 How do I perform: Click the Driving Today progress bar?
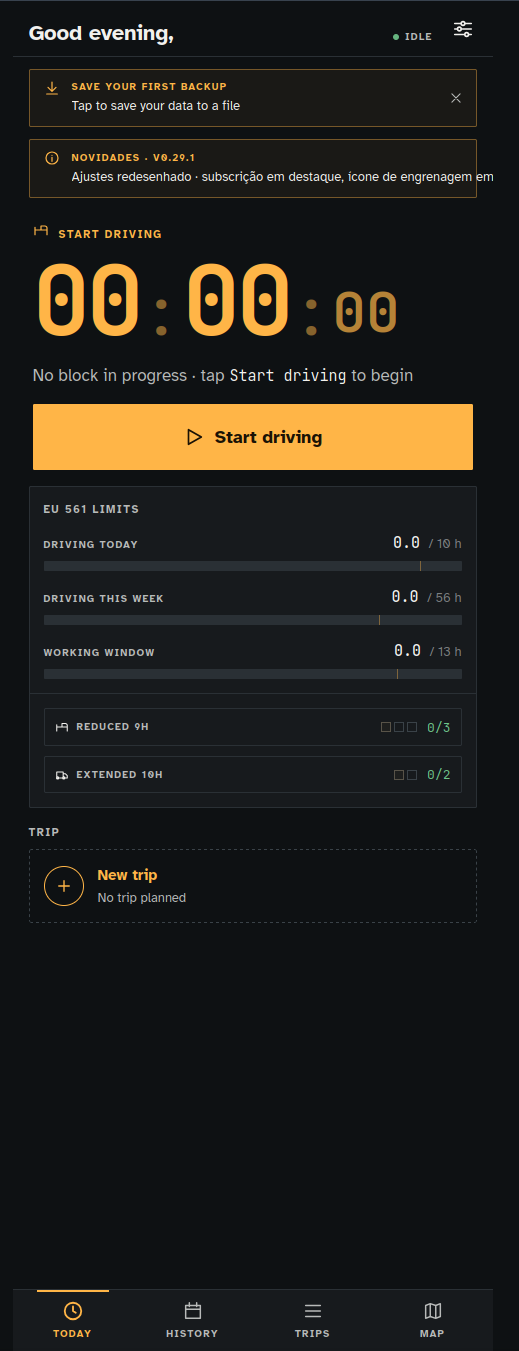pyautogui.click(x=253, y=566)
